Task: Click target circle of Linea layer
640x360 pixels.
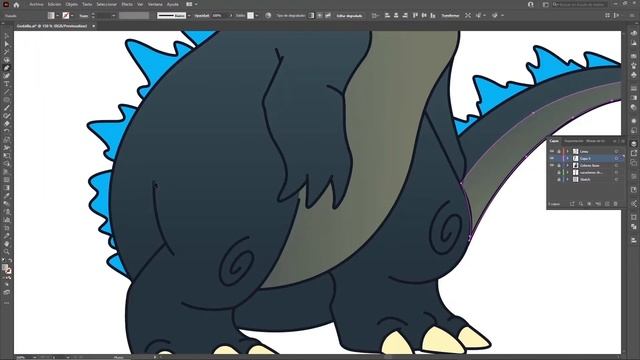Action: [616, 151]
